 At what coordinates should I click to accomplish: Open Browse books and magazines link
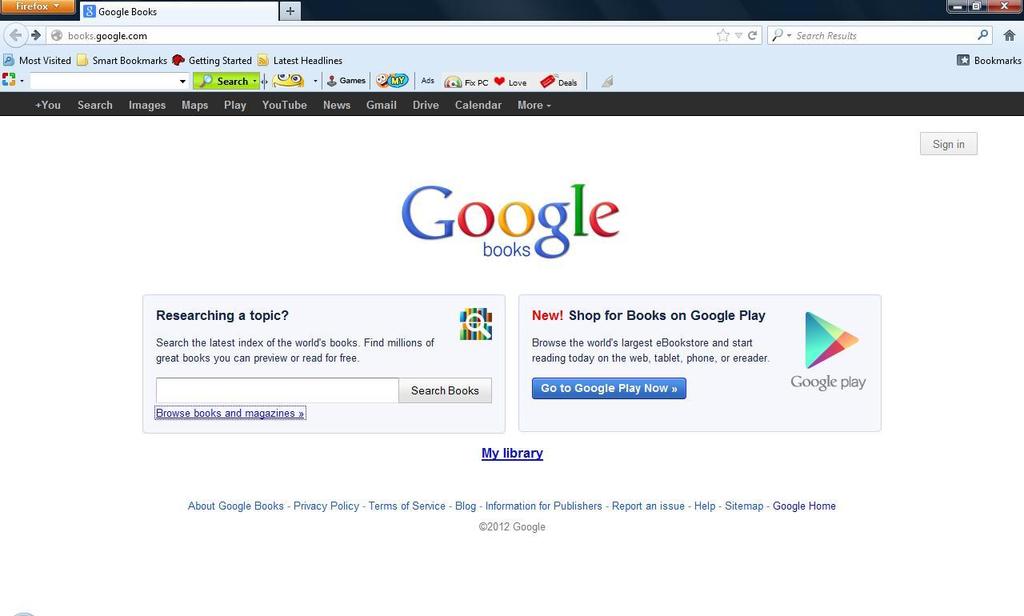click(230, 413)
